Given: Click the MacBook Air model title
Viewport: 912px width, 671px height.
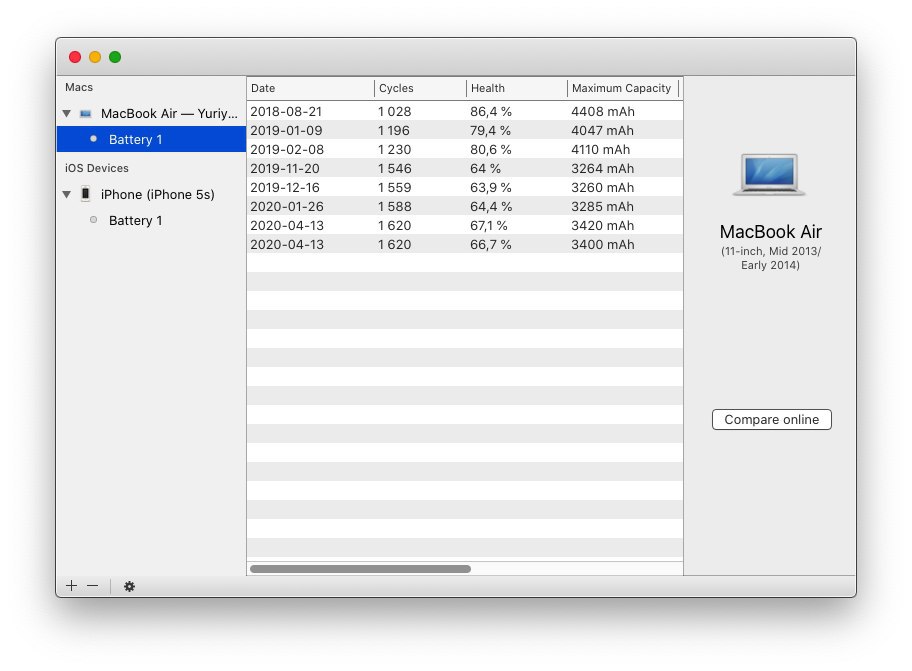Looking at the screenshot, I should click(x=771, y=231).
